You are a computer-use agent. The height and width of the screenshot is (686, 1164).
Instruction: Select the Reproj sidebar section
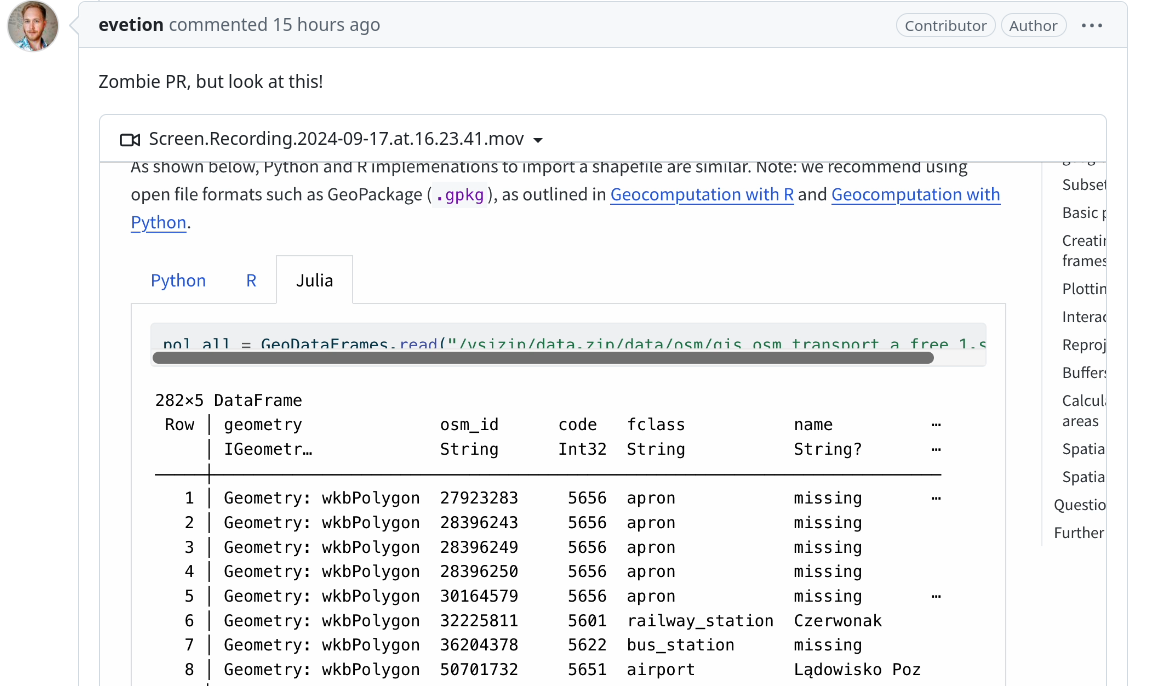tap(1084, 344)
